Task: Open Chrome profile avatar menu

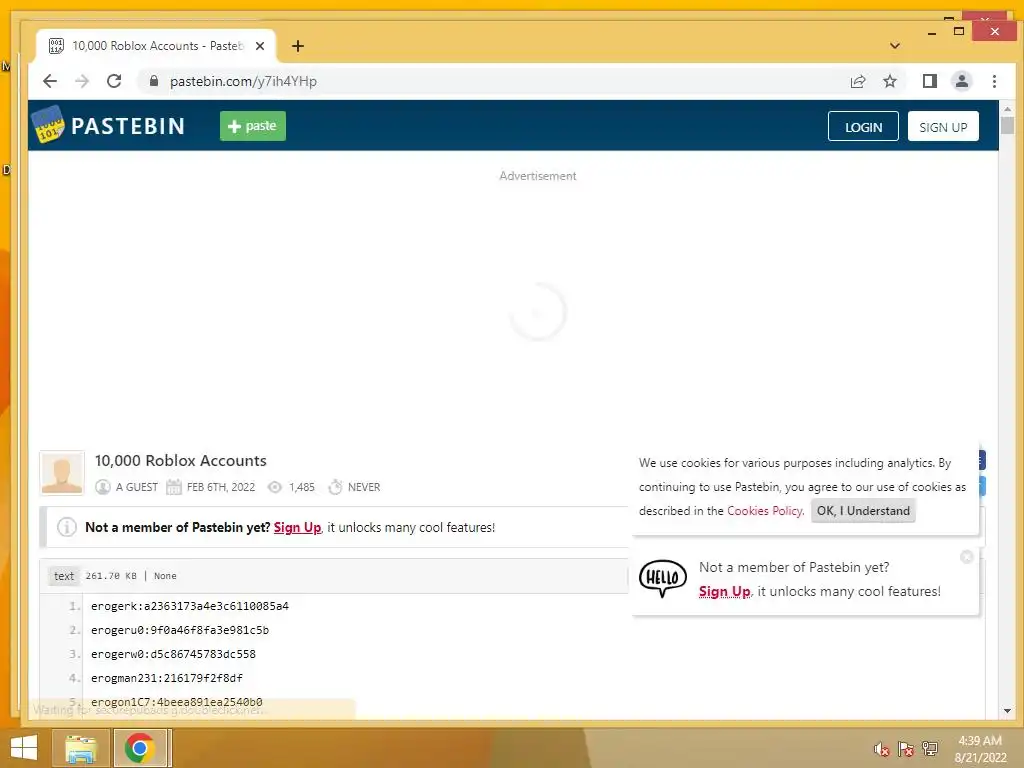Action: pos(961,81)
